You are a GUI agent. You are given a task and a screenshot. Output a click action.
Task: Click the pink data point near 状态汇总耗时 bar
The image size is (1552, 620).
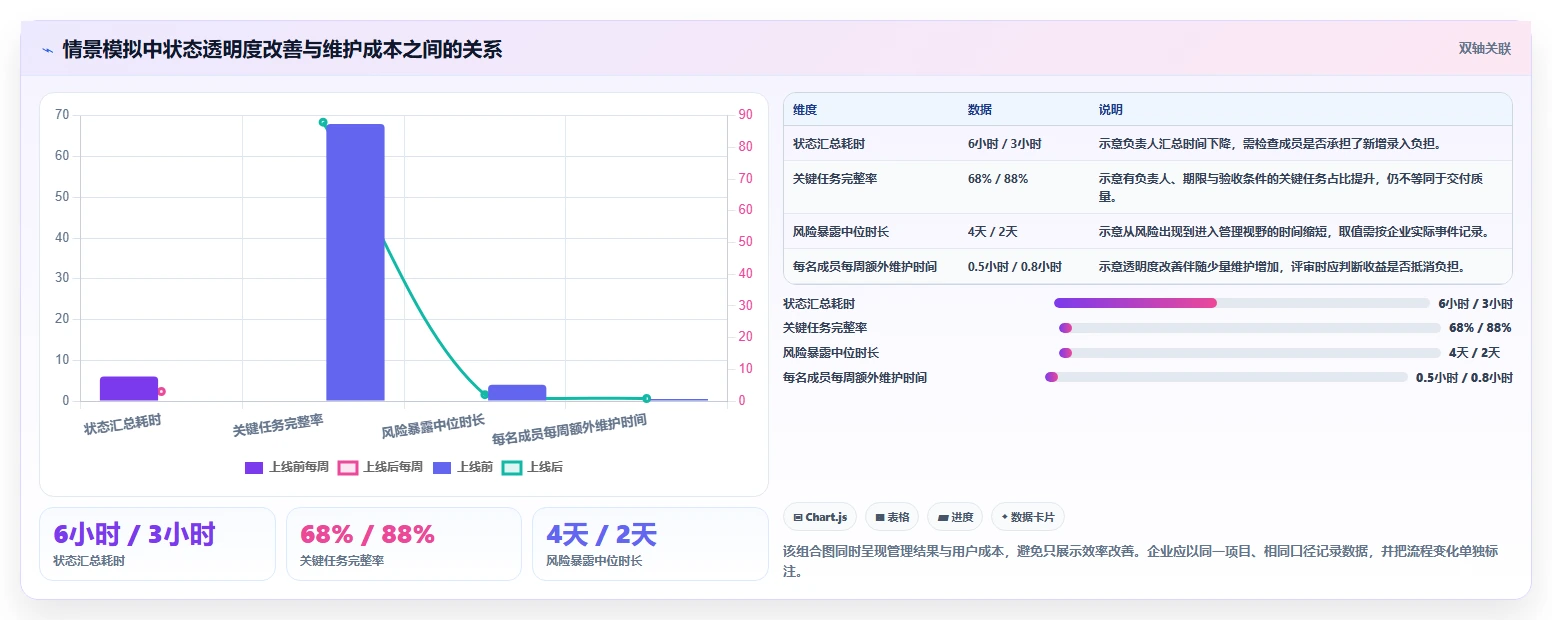(161, 391)
